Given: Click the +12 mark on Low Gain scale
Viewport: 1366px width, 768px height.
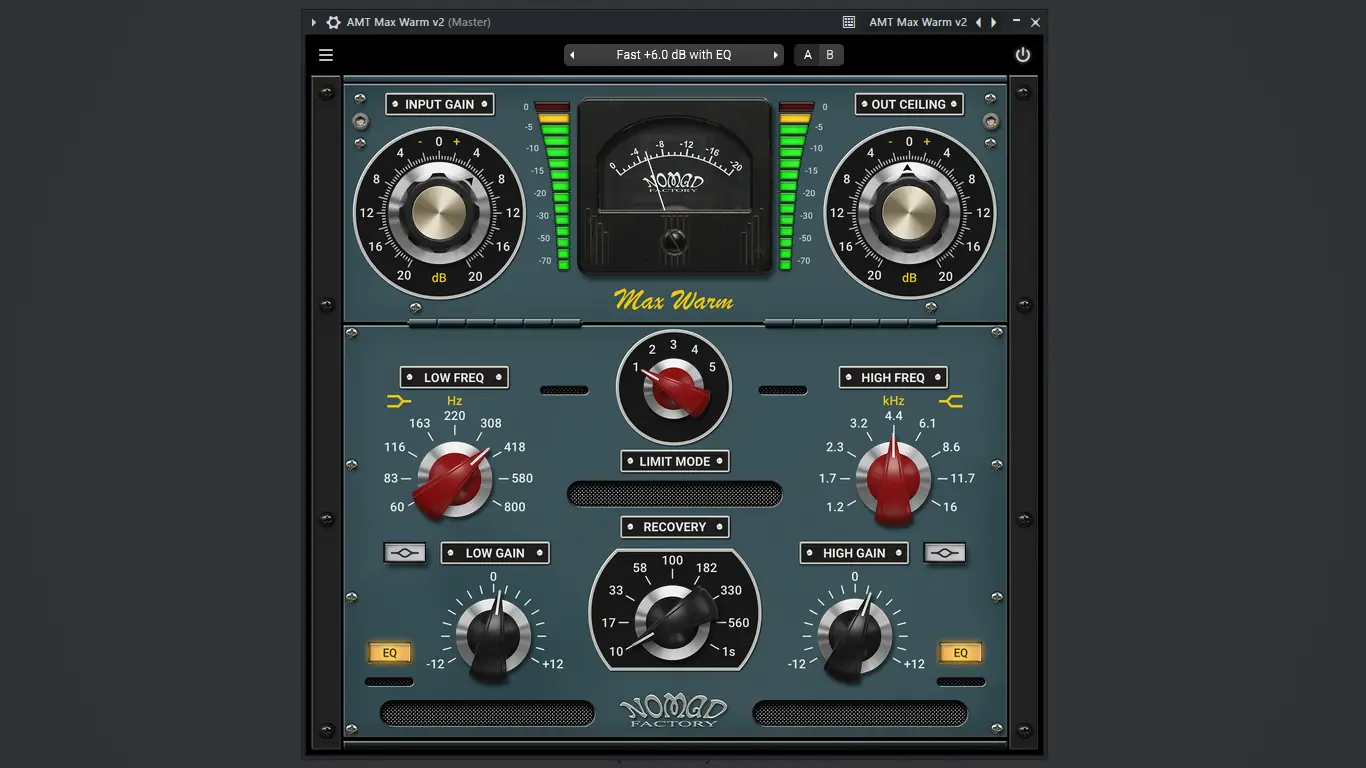Looking at the screenshot, I should click(x=553, y=664).
